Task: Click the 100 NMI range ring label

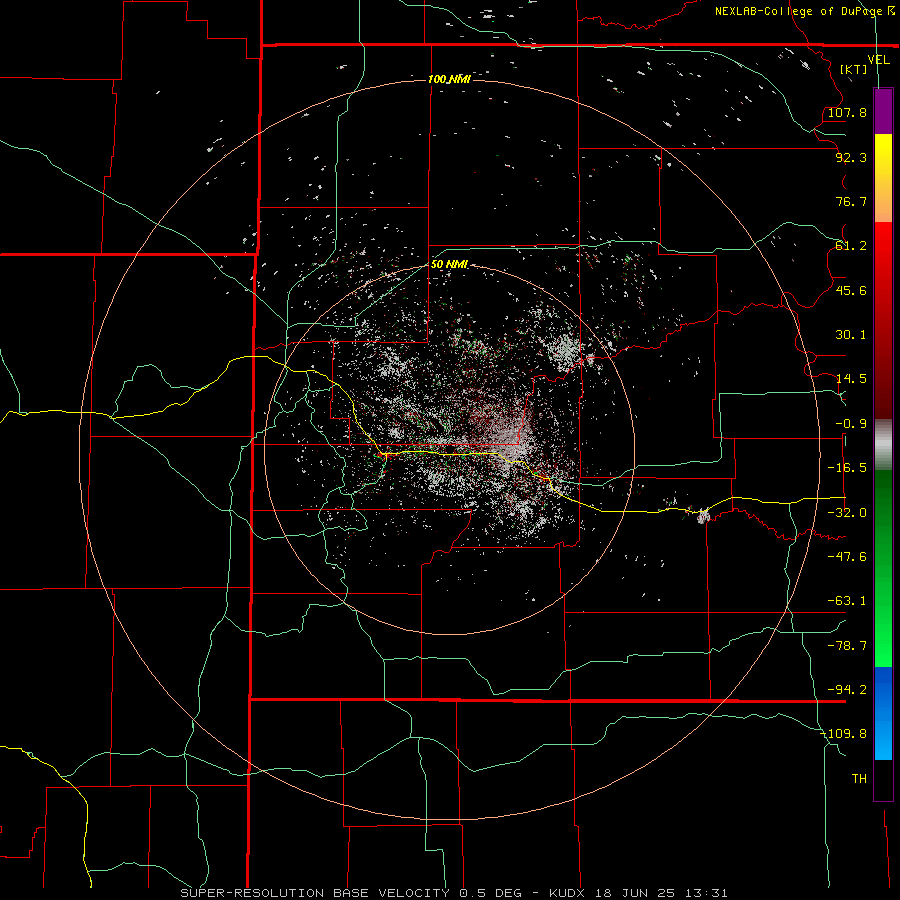Action: click(x=449, y=79)
